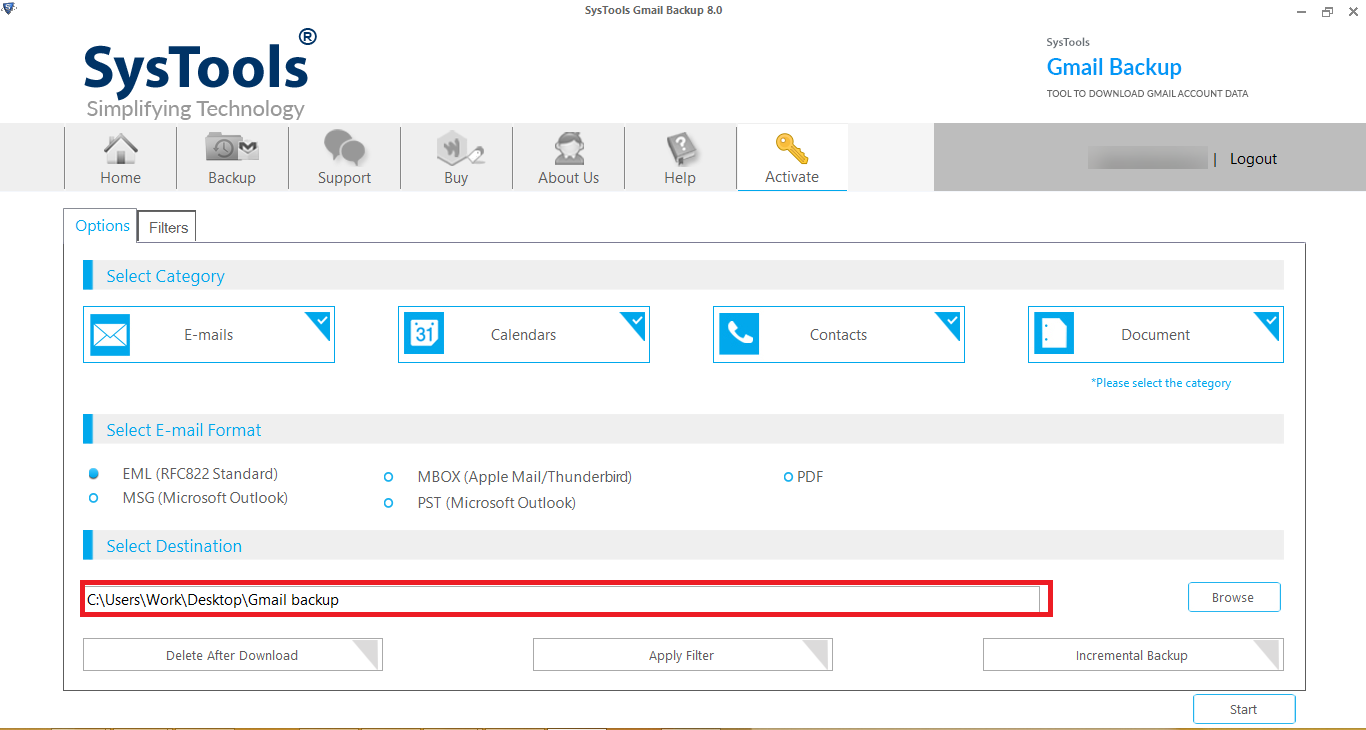Select EML (RFC822 Standard) format
Viewport: 1366px width, 730px height.
click(x=94, y=474)
